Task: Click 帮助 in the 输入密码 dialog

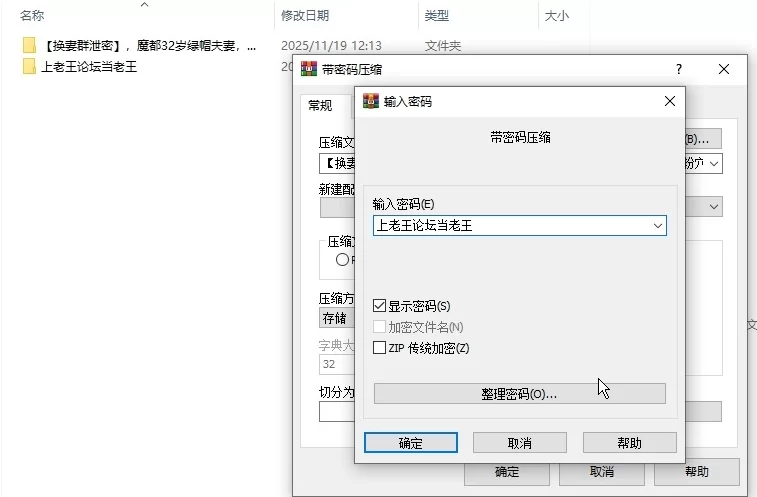Action: click(630, 443)
